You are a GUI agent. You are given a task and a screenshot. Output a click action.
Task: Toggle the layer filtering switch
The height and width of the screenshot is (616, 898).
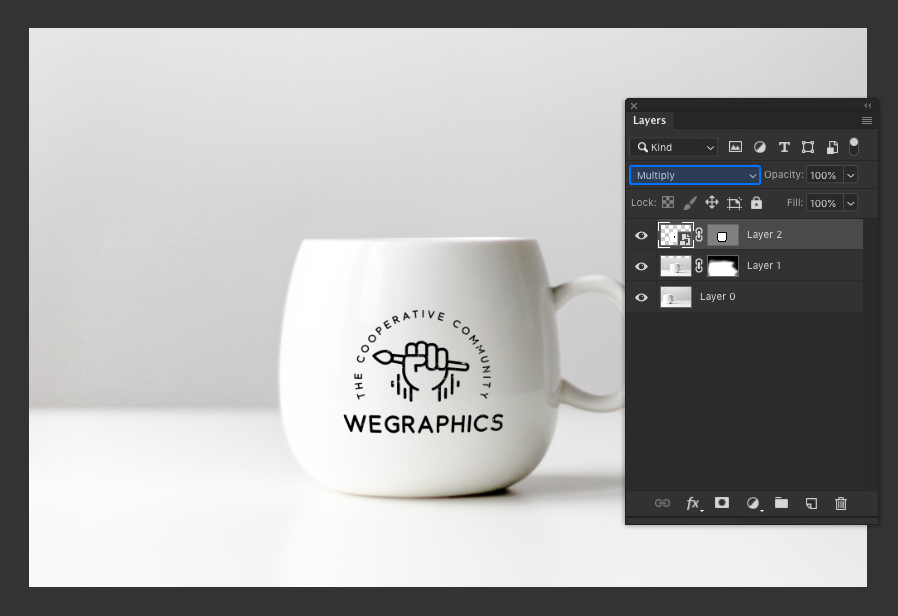click(854, 146)
